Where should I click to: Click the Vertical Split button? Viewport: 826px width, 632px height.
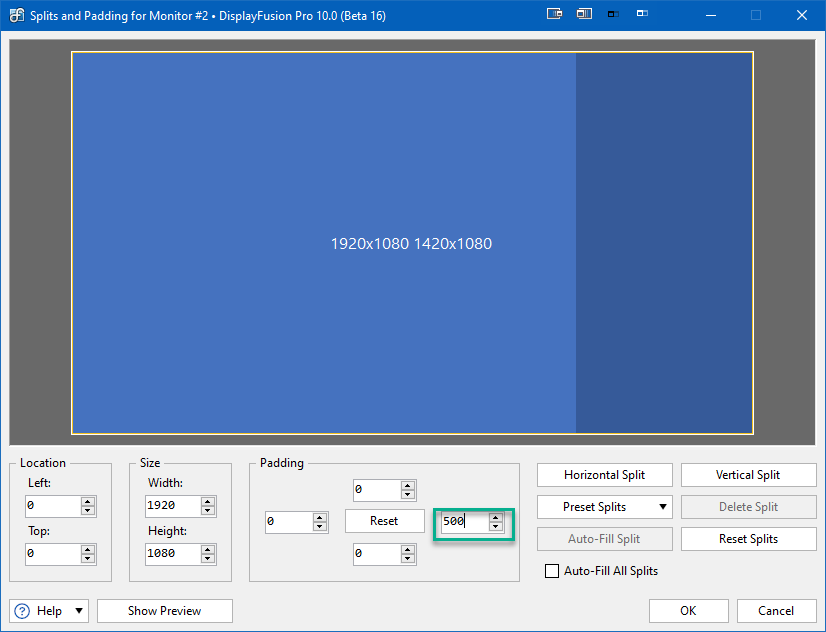(x=749, y=475)
